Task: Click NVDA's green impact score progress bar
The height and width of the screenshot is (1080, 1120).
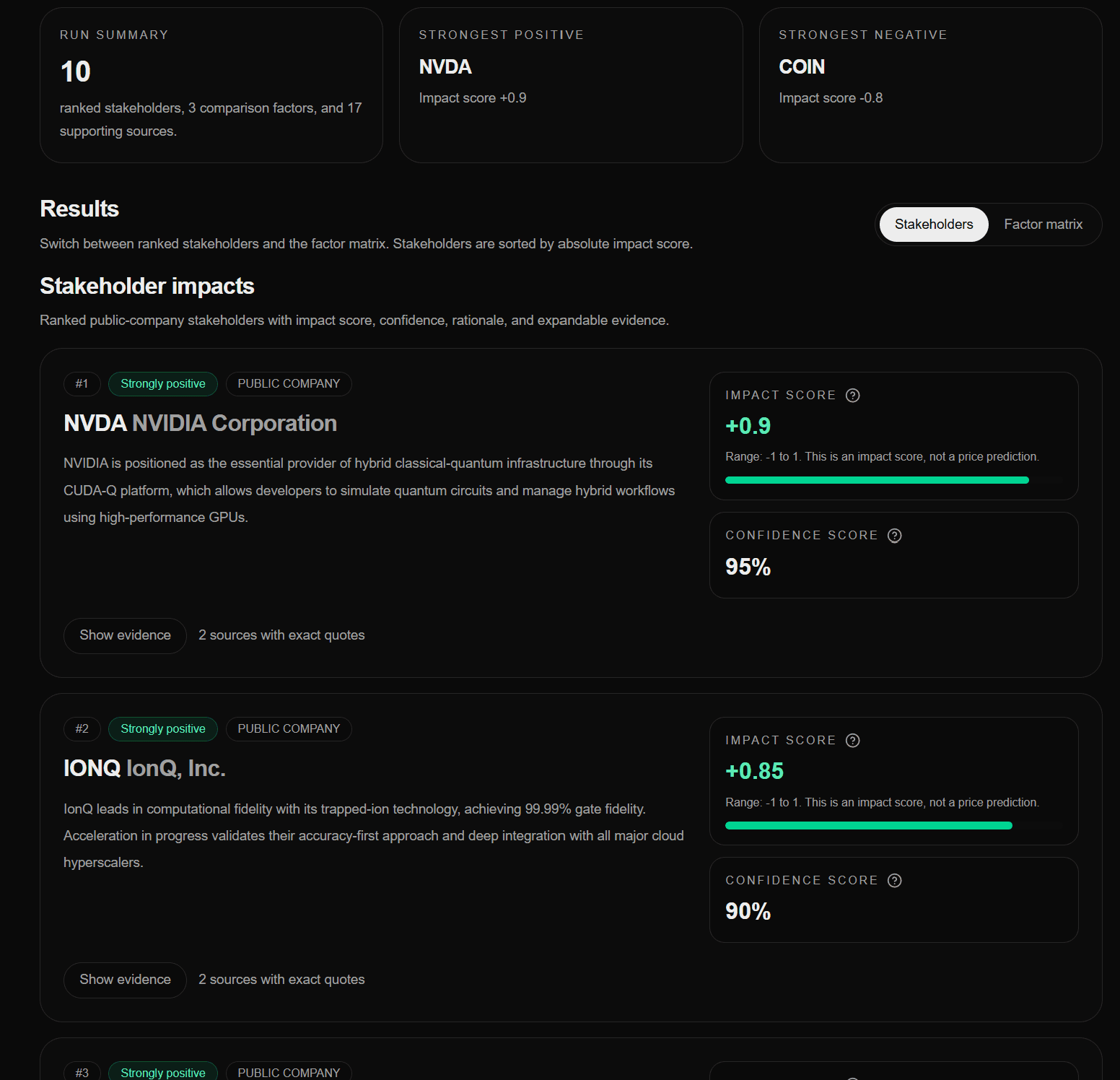Action: point(875,479)
